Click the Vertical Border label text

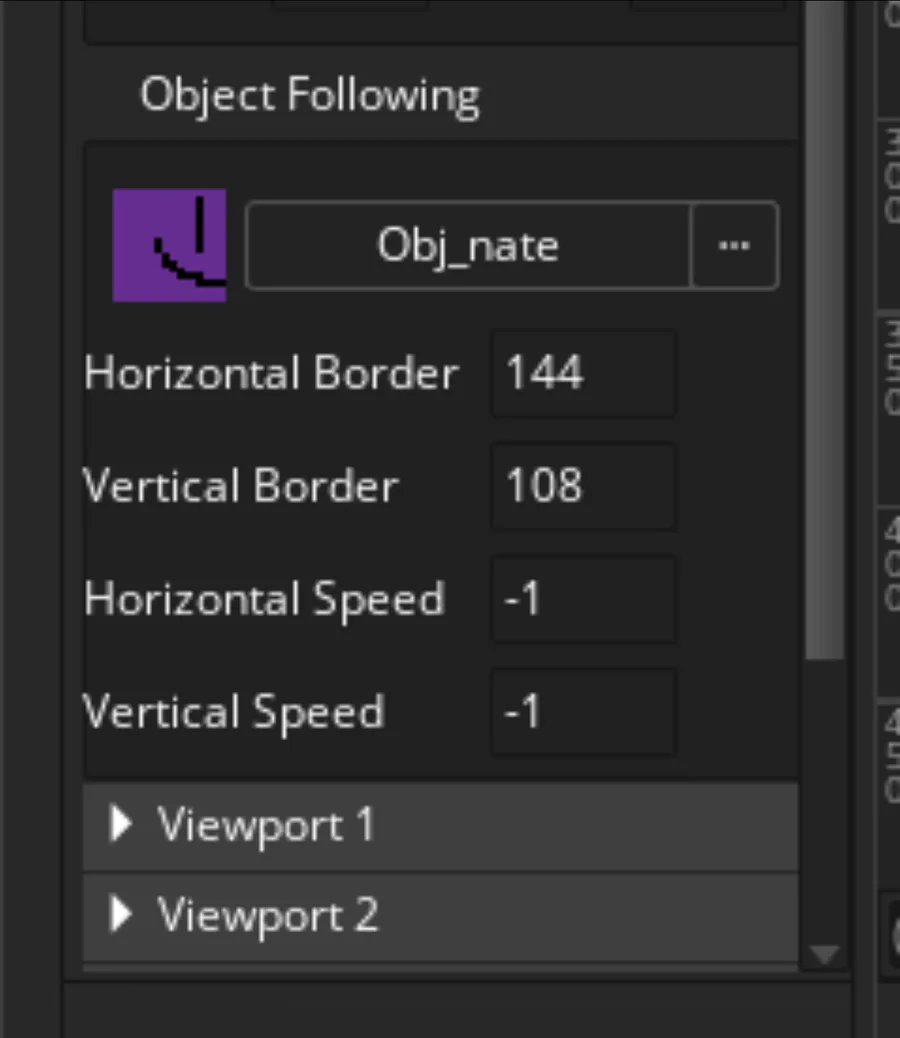pyautogui.click(x=241, y=487)
